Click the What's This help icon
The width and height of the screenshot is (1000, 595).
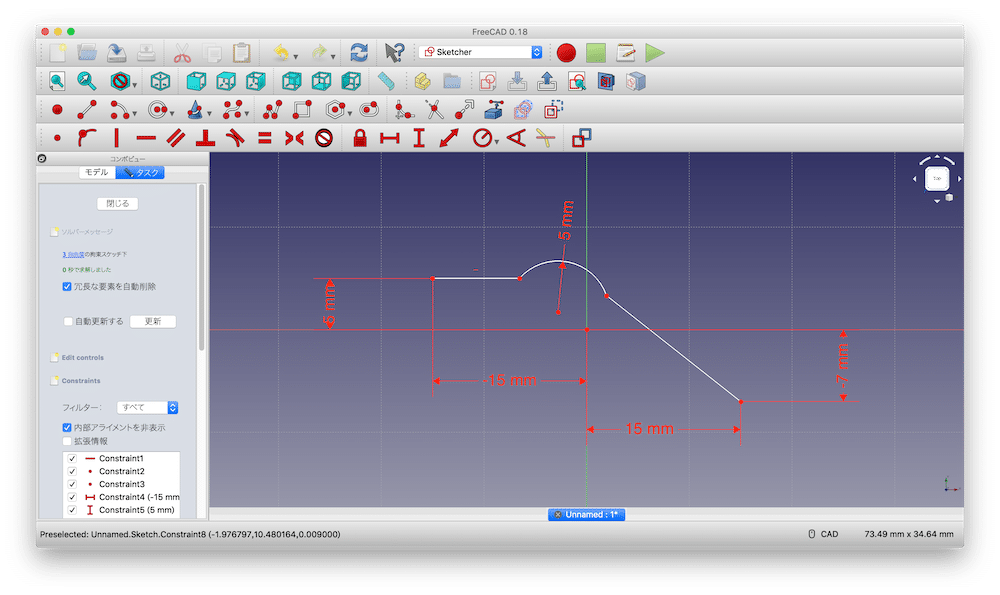tap(395, 52)
